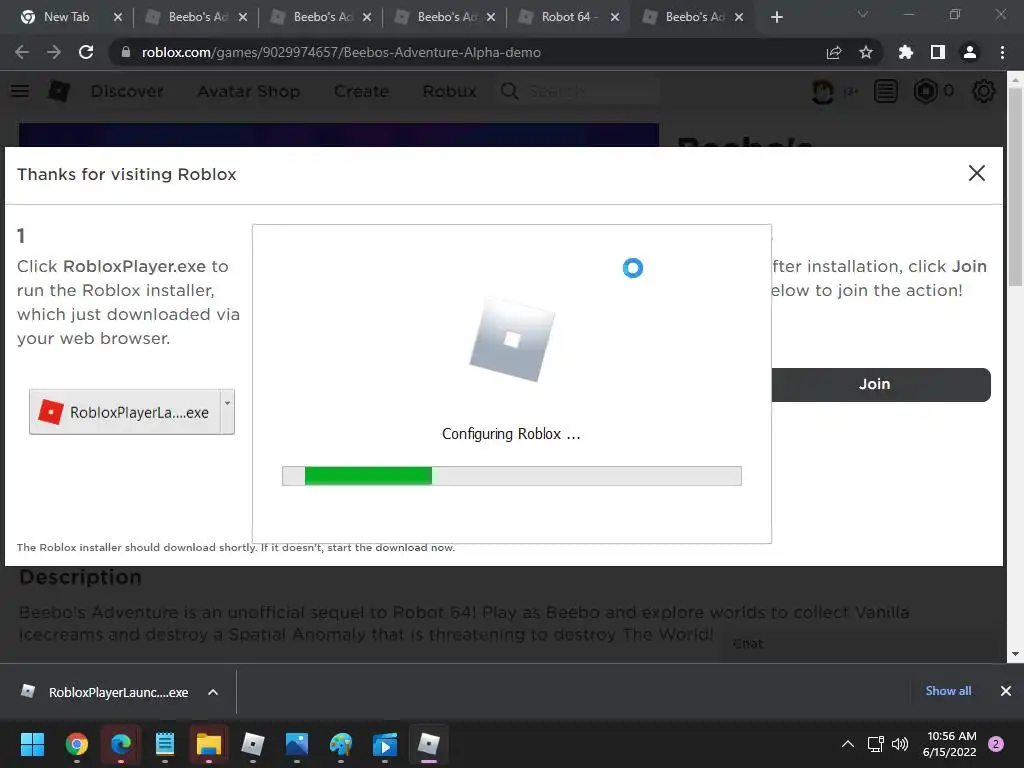Go back with the browser back arrow
Viewport: 1024px width, 768px height.
point(22,52)
